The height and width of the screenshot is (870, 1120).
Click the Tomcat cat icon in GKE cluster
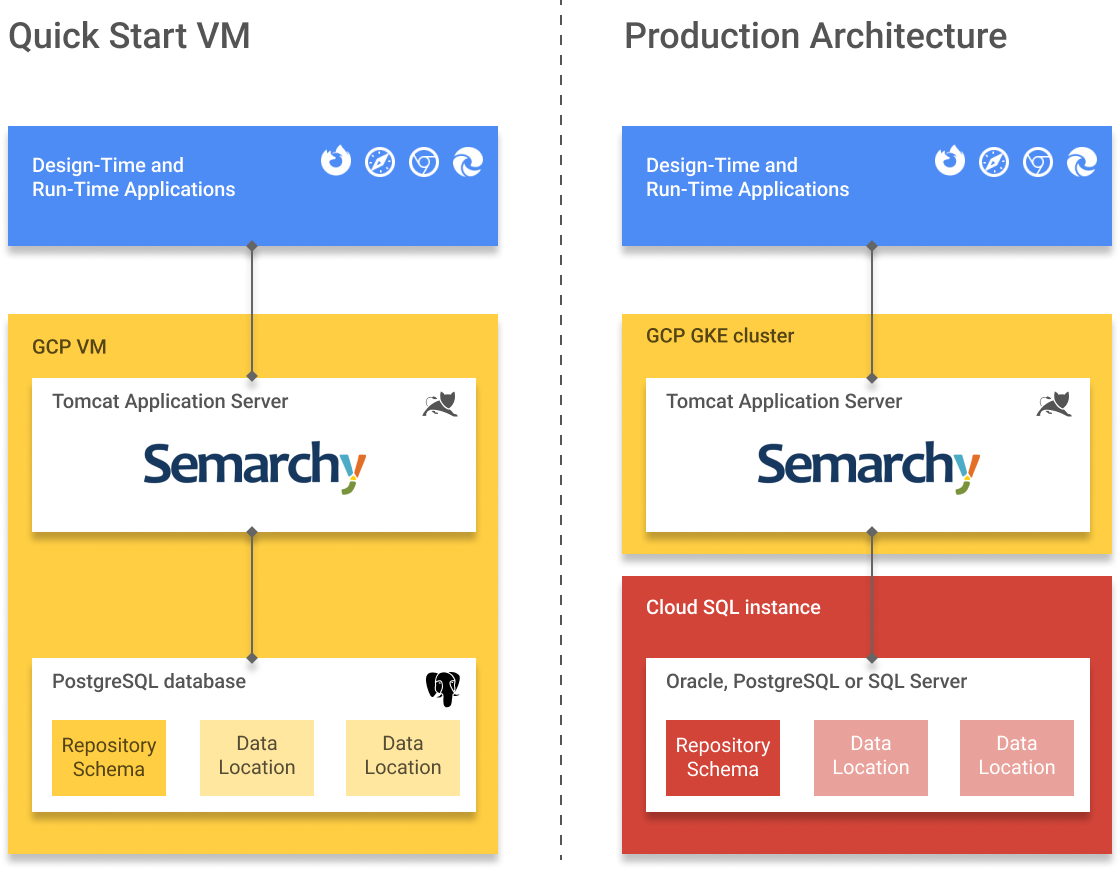click(x=1053, y=405)
